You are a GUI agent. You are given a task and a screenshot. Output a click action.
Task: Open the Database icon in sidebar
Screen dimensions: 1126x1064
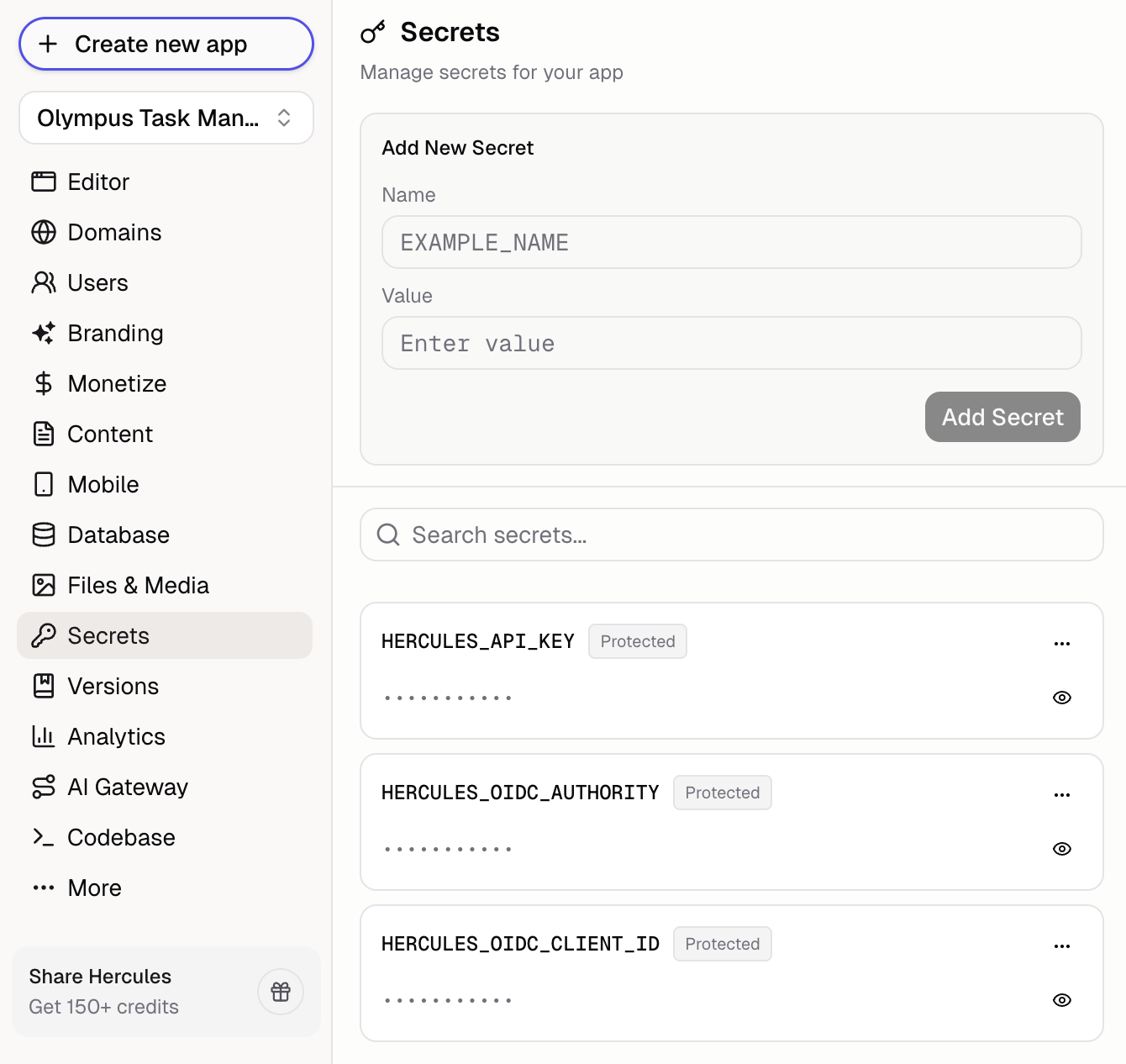(x=44, y=535)
